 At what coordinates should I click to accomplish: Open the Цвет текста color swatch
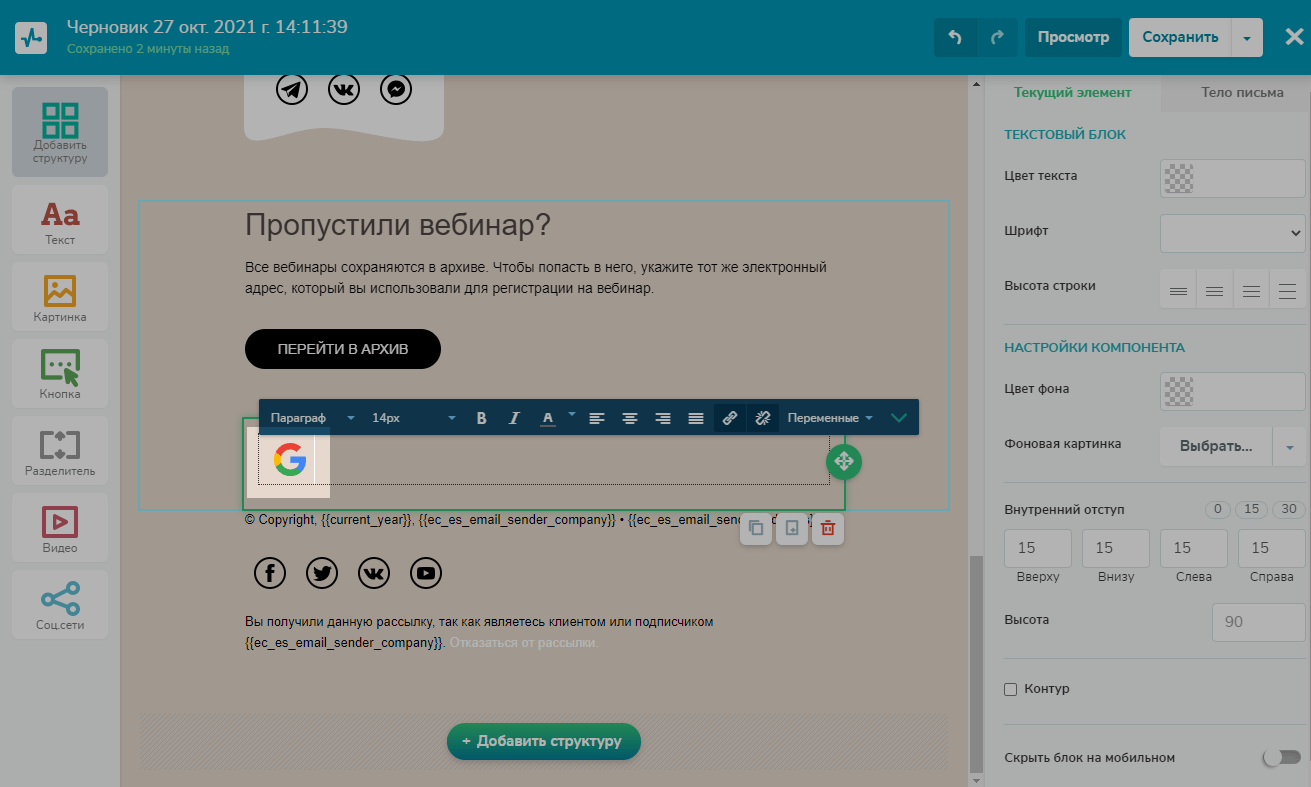pos(1232,178)
